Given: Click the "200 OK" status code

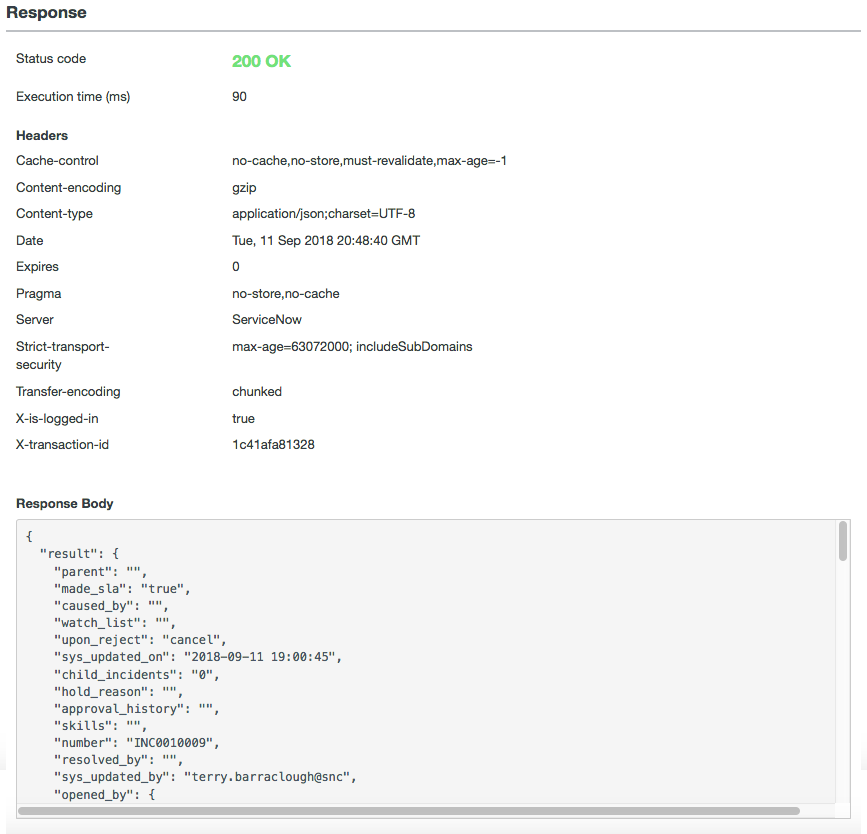Looking at the screenshot, I should point(261,61).
